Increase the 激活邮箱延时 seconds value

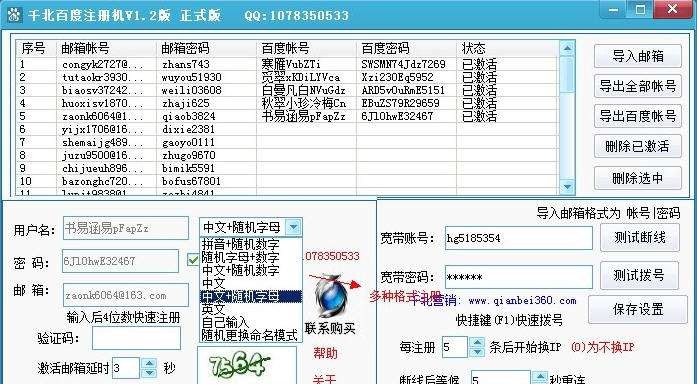[149, 363]
